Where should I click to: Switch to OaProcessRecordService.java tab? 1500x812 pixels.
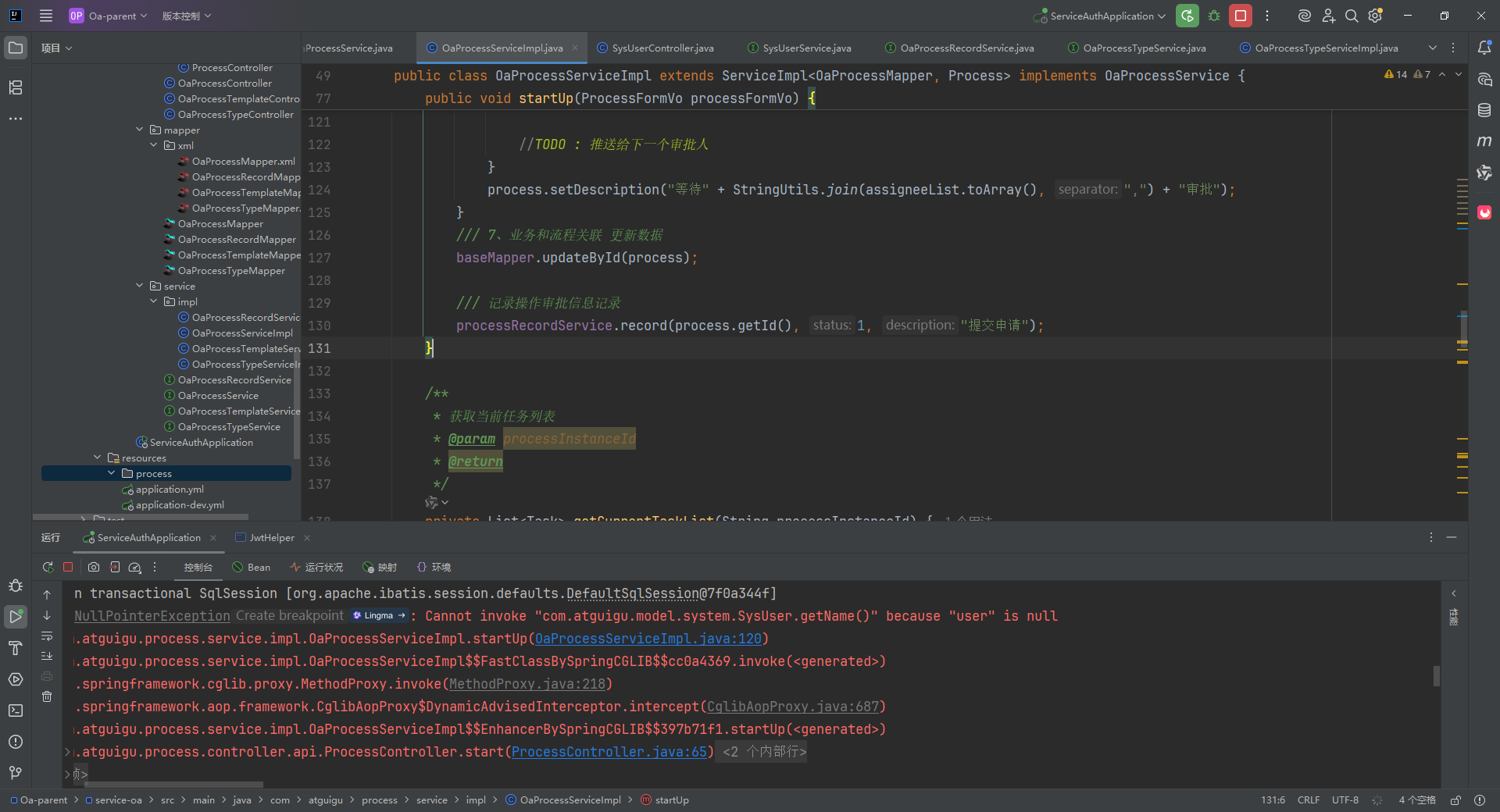coord(959,48)
